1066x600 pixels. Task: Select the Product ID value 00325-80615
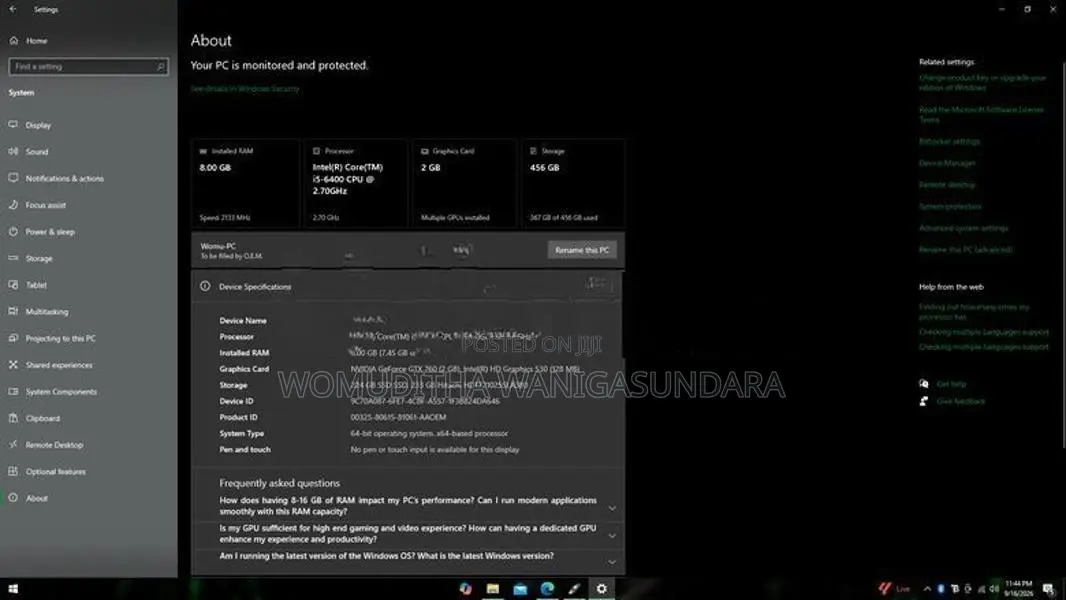pyautogui.click(x=398, y=417)
